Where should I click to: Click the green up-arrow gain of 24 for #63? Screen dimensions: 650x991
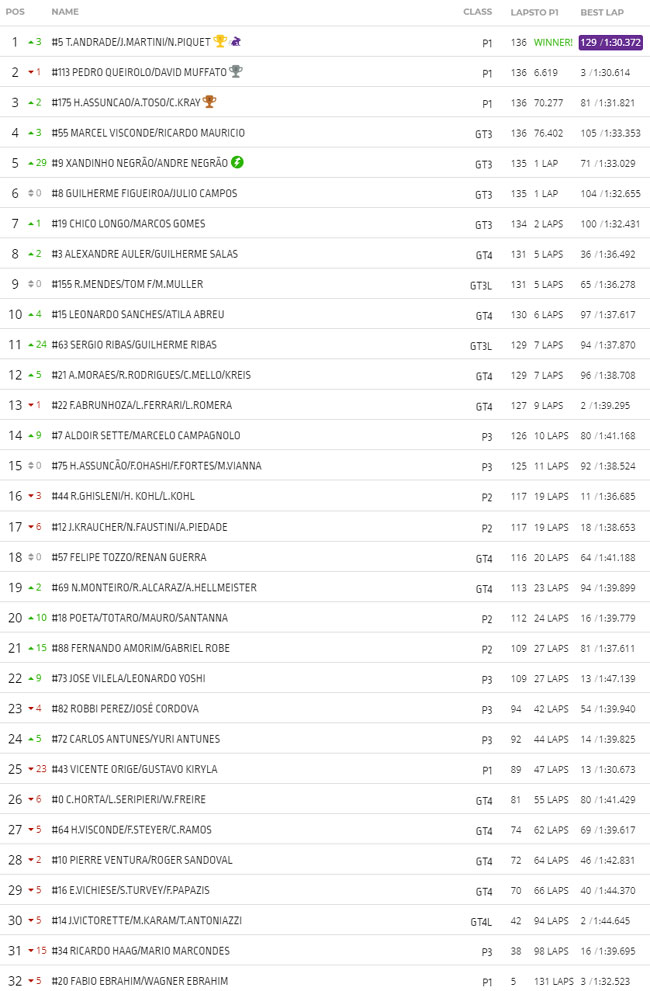tap(37, 344)
